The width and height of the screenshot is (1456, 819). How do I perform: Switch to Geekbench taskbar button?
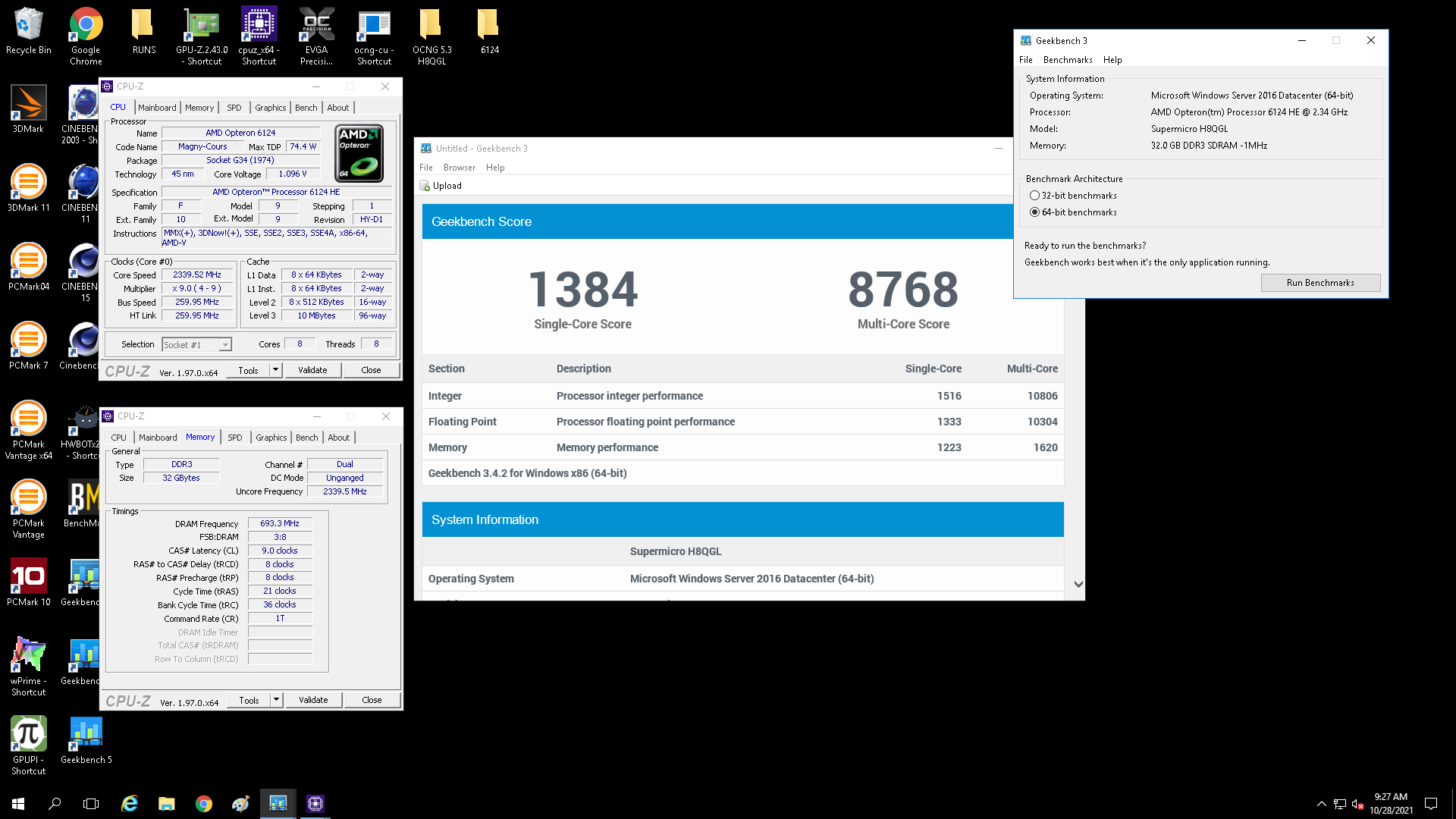(278, 803)
